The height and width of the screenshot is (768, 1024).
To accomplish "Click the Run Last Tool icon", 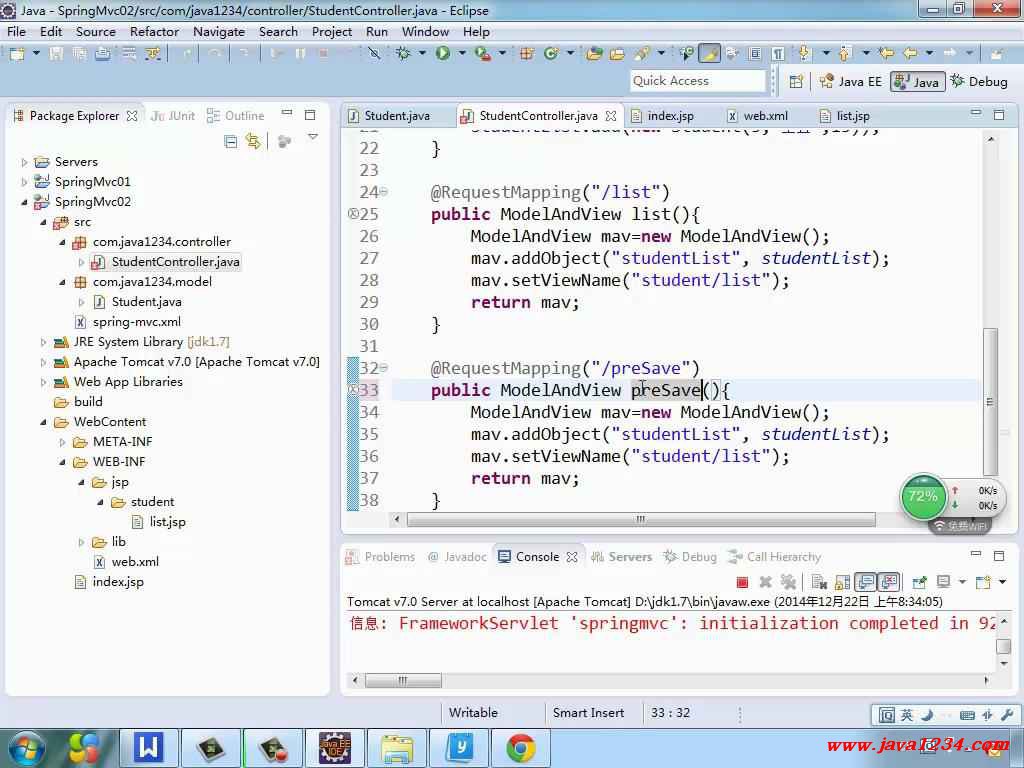I will click(x=483, y=54).
